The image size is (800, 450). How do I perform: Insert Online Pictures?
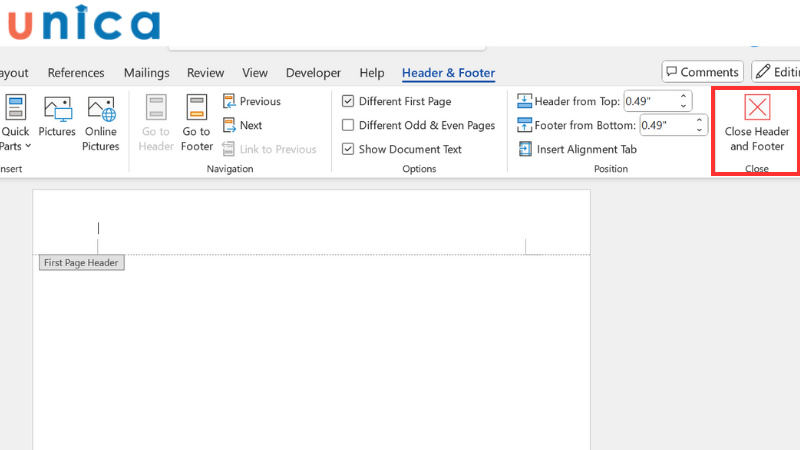(x=101, y=123)
